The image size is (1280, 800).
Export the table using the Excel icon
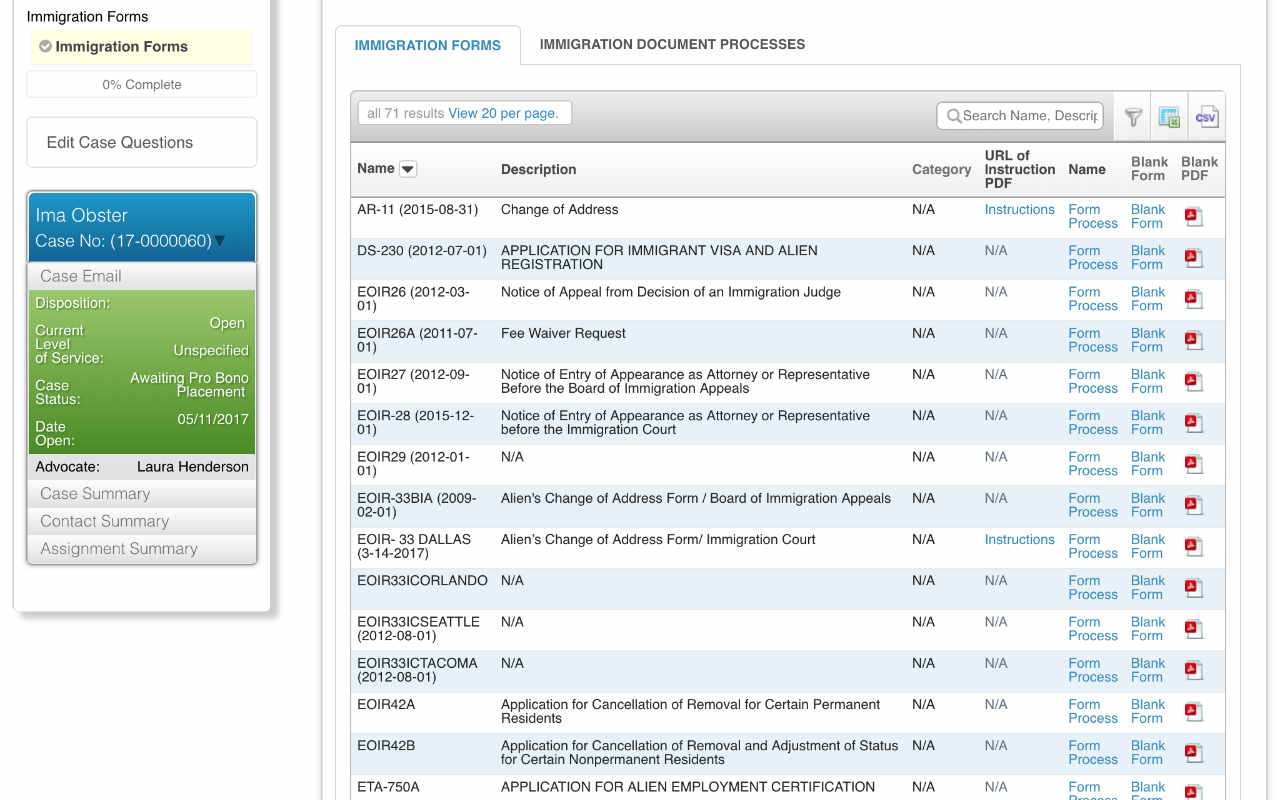(1168, 117)
